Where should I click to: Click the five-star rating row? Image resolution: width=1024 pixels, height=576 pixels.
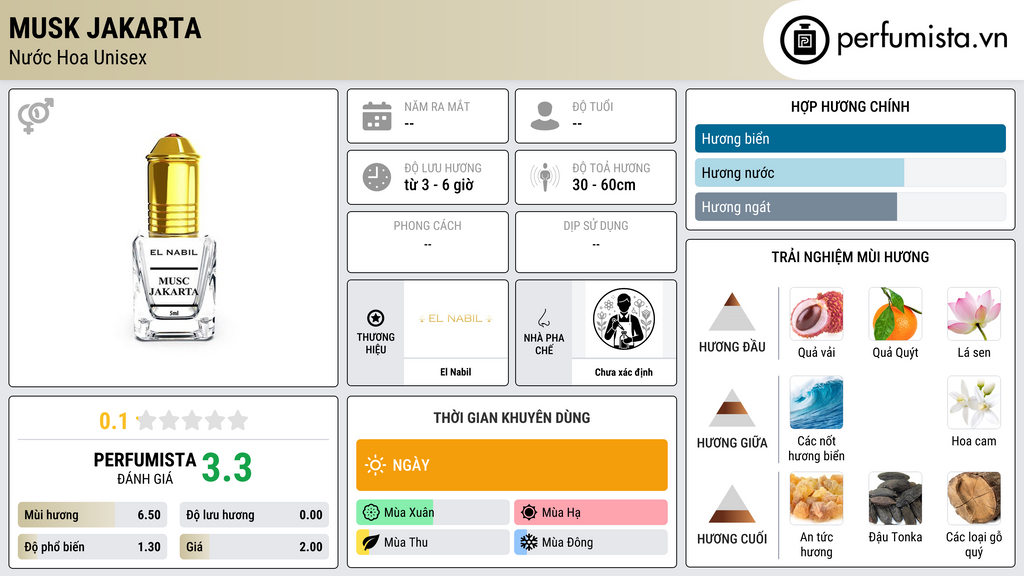click(x=193, y=420)
